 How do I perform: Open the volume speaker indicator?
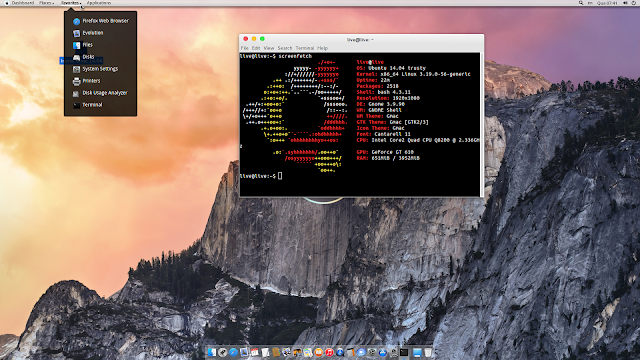[x=625, y=3]
